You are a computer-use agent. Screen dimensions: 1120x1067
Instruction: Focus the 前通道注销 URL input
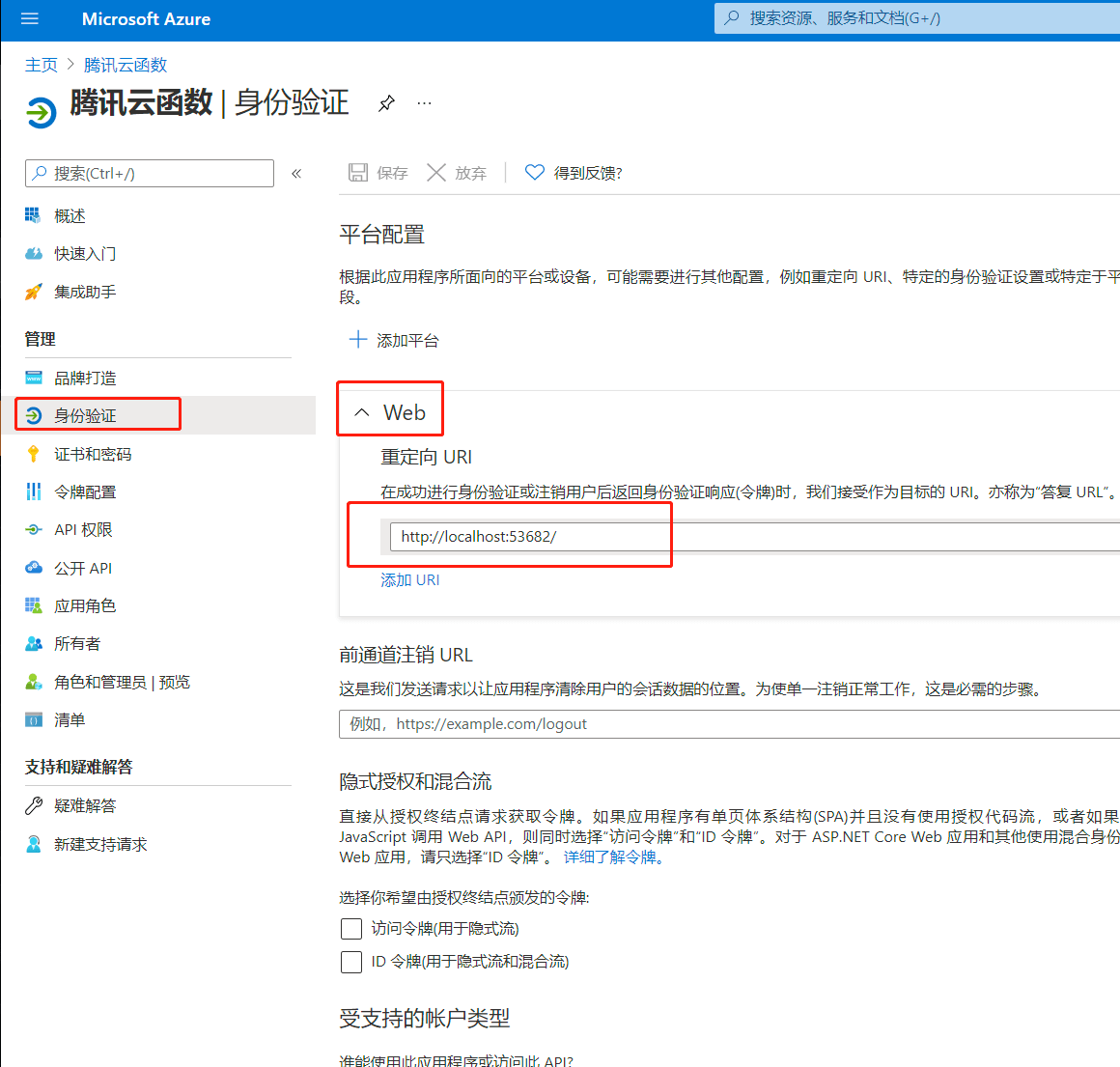point(729,724)
